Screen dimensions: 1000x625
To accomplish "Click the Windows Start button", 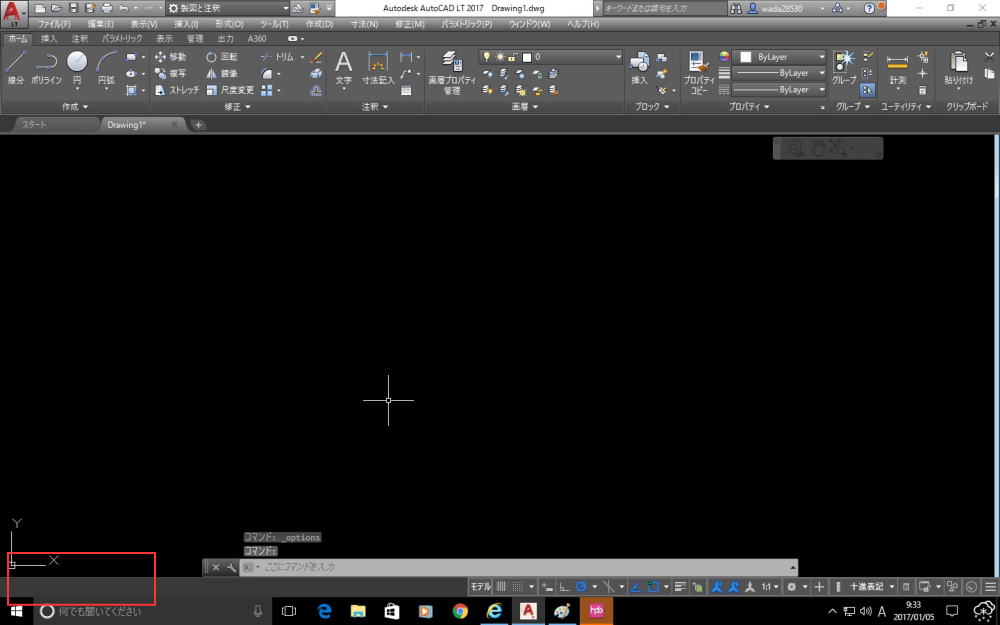I will 17,612.
